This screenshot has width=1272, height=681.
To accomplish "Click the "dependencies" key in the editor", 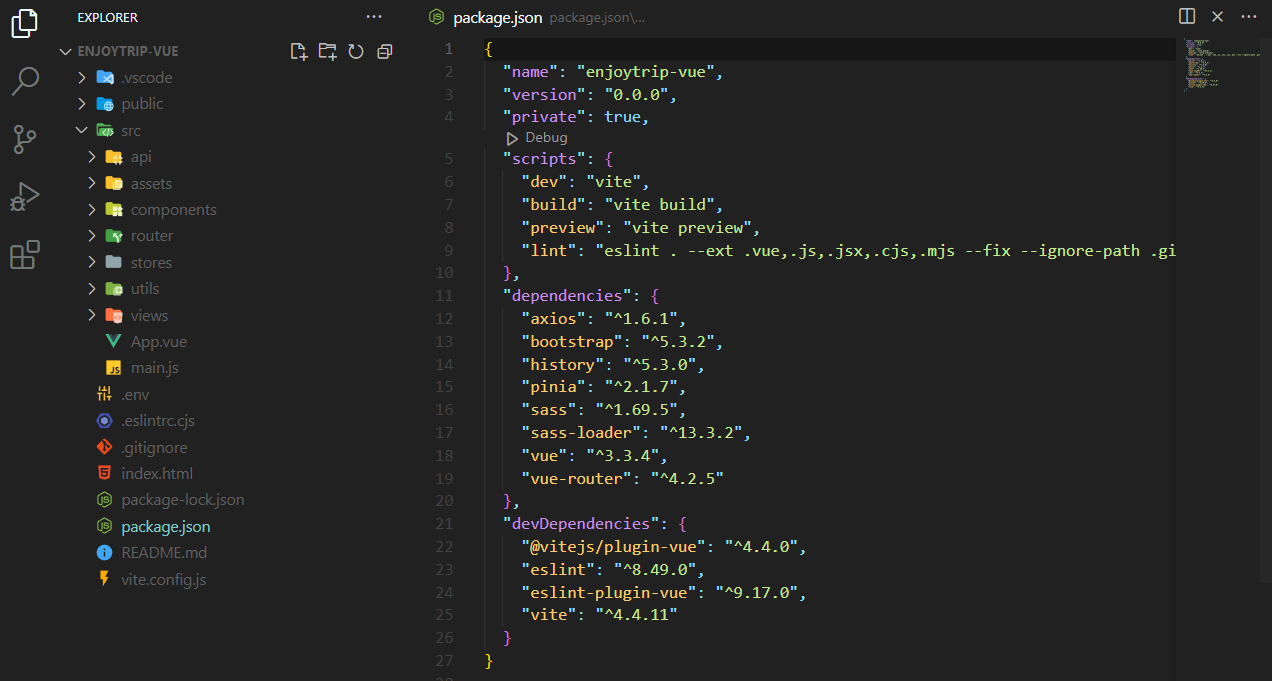I will [568, 296].
